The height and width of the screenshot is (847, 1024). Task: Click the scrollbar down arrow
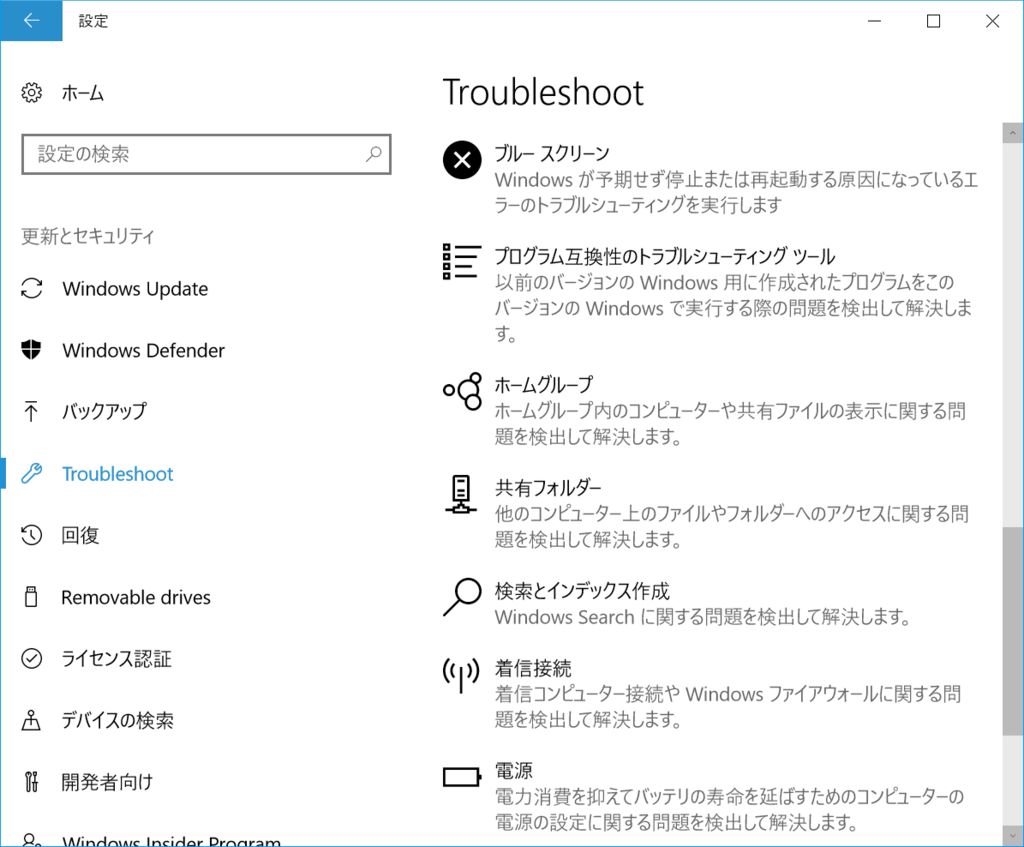coord(1013,835)
